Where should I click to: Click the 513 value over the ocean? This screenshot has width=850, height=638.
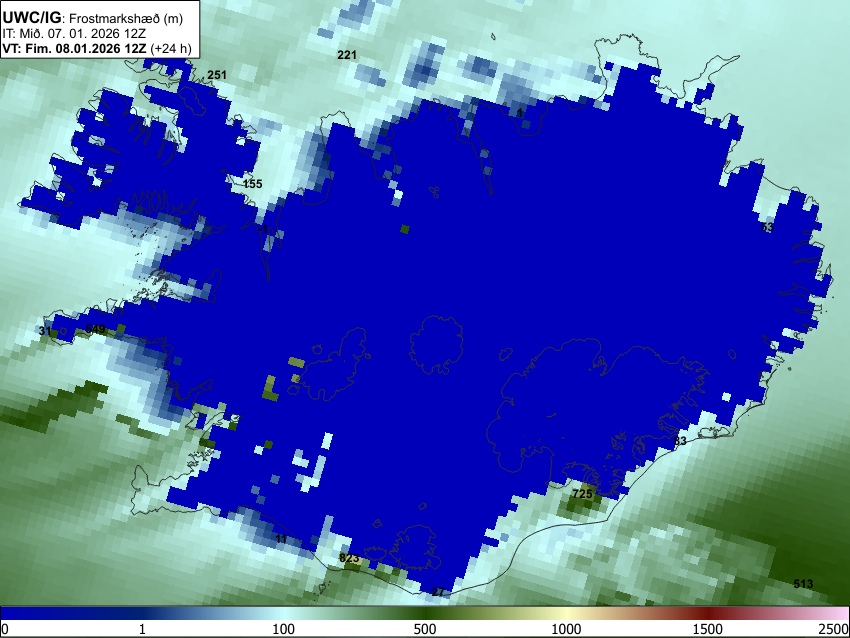(x=803, y=584)
